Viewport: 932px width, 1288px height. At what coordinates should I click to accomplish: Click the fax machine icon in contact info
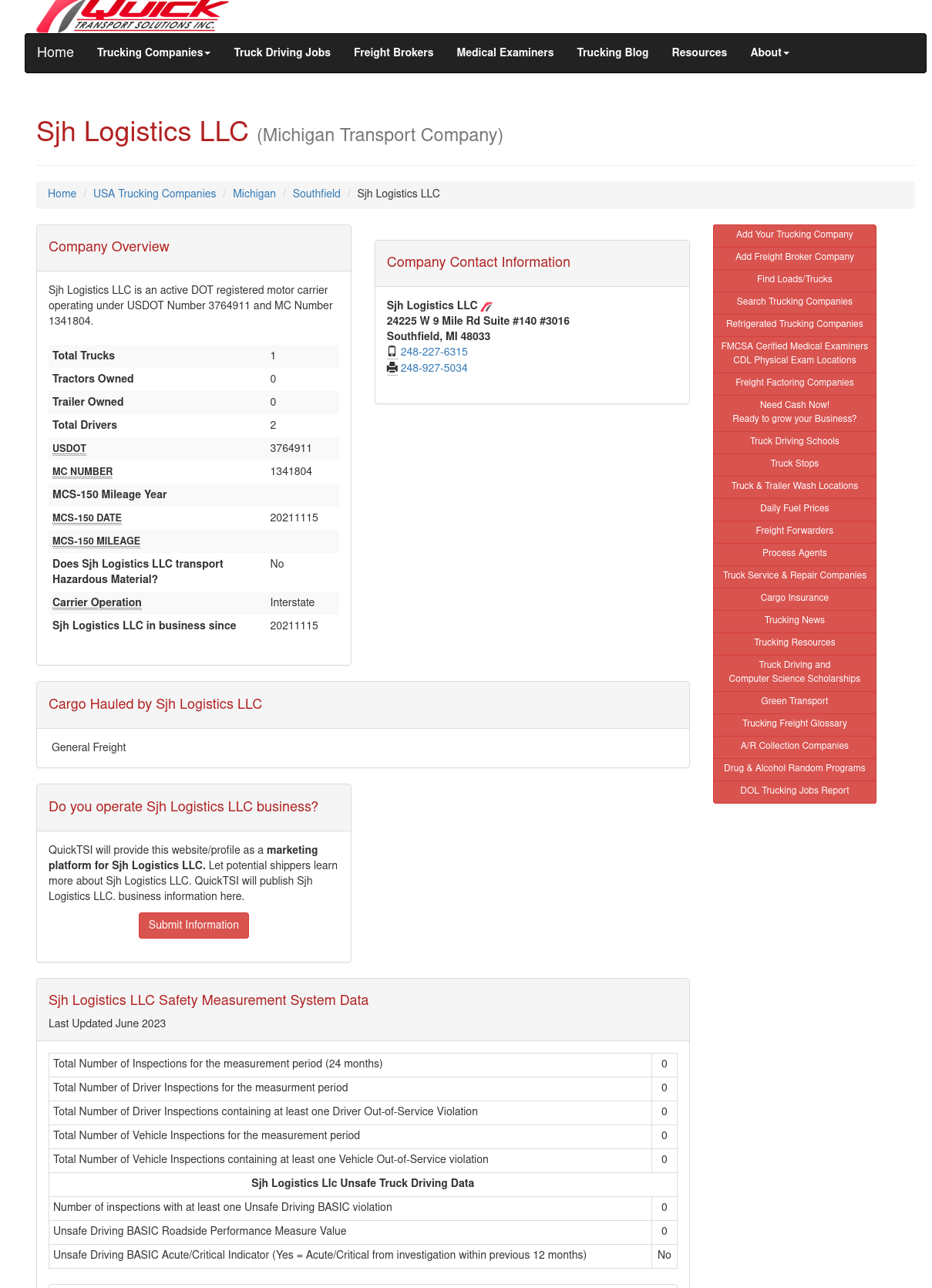[x=392, y=368]
